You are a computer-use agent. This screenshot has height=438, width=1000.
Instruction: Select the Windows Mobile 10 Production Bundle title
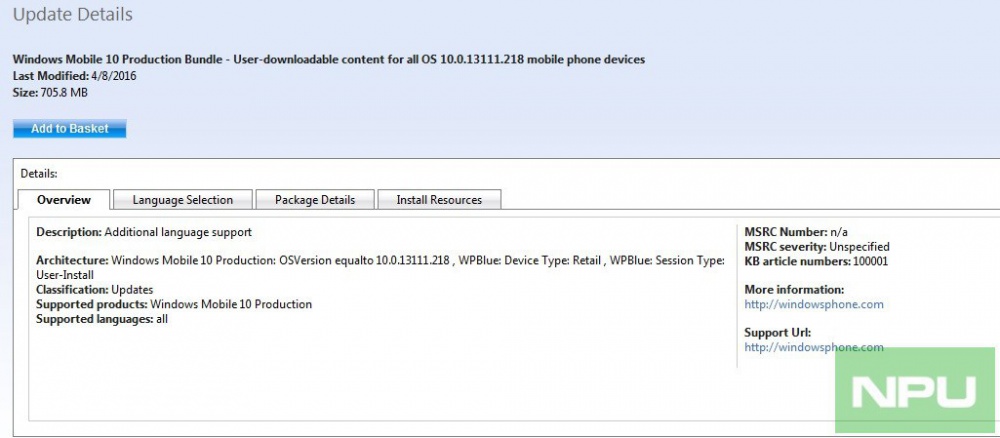coord(329,59)
